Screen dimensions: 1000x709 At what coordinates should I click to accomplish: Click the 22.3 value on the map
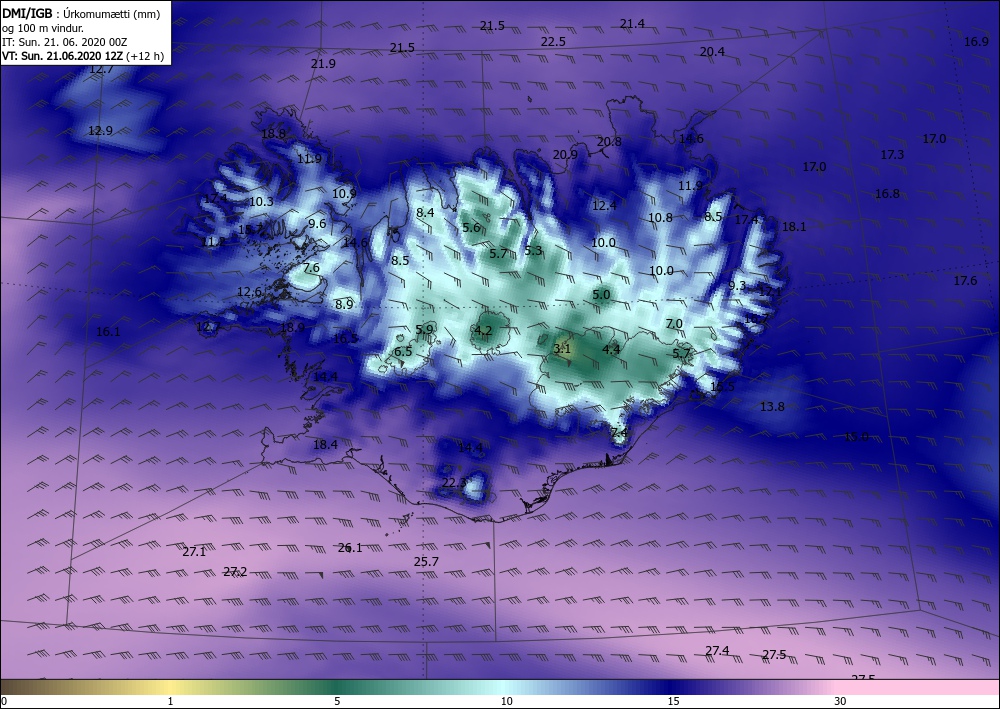click(454, 483)
